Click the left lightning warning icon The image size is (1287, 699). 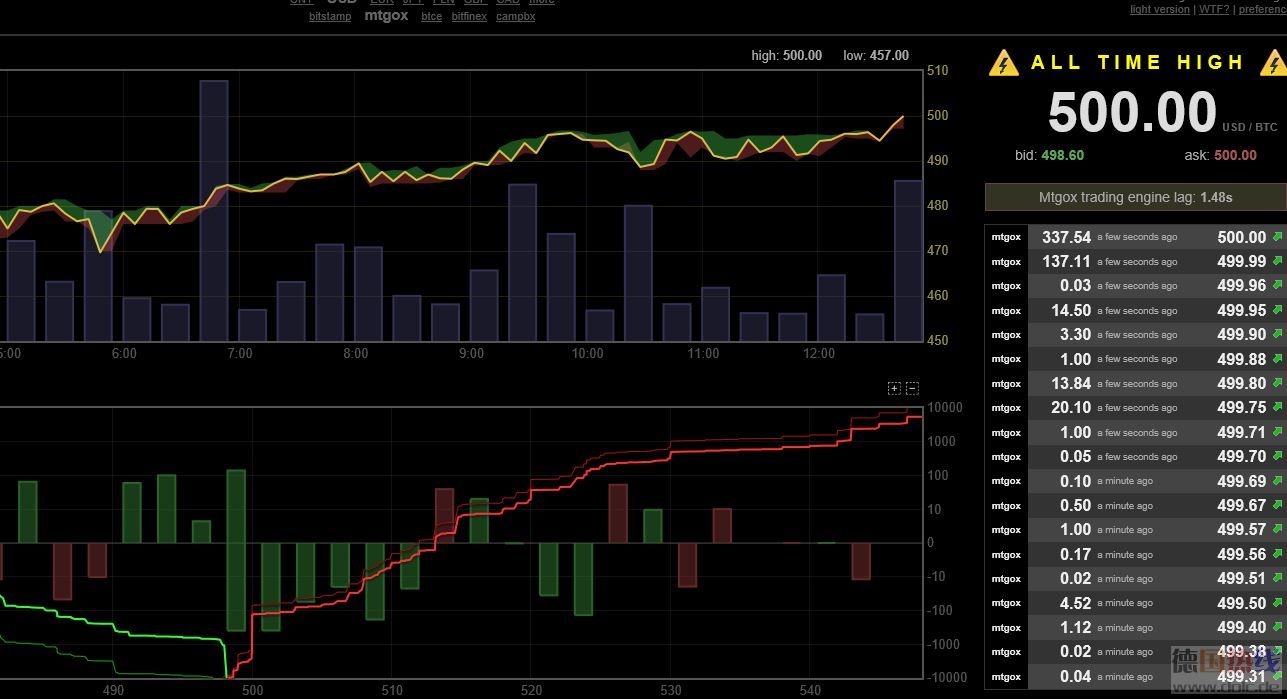click(1003, 63)
